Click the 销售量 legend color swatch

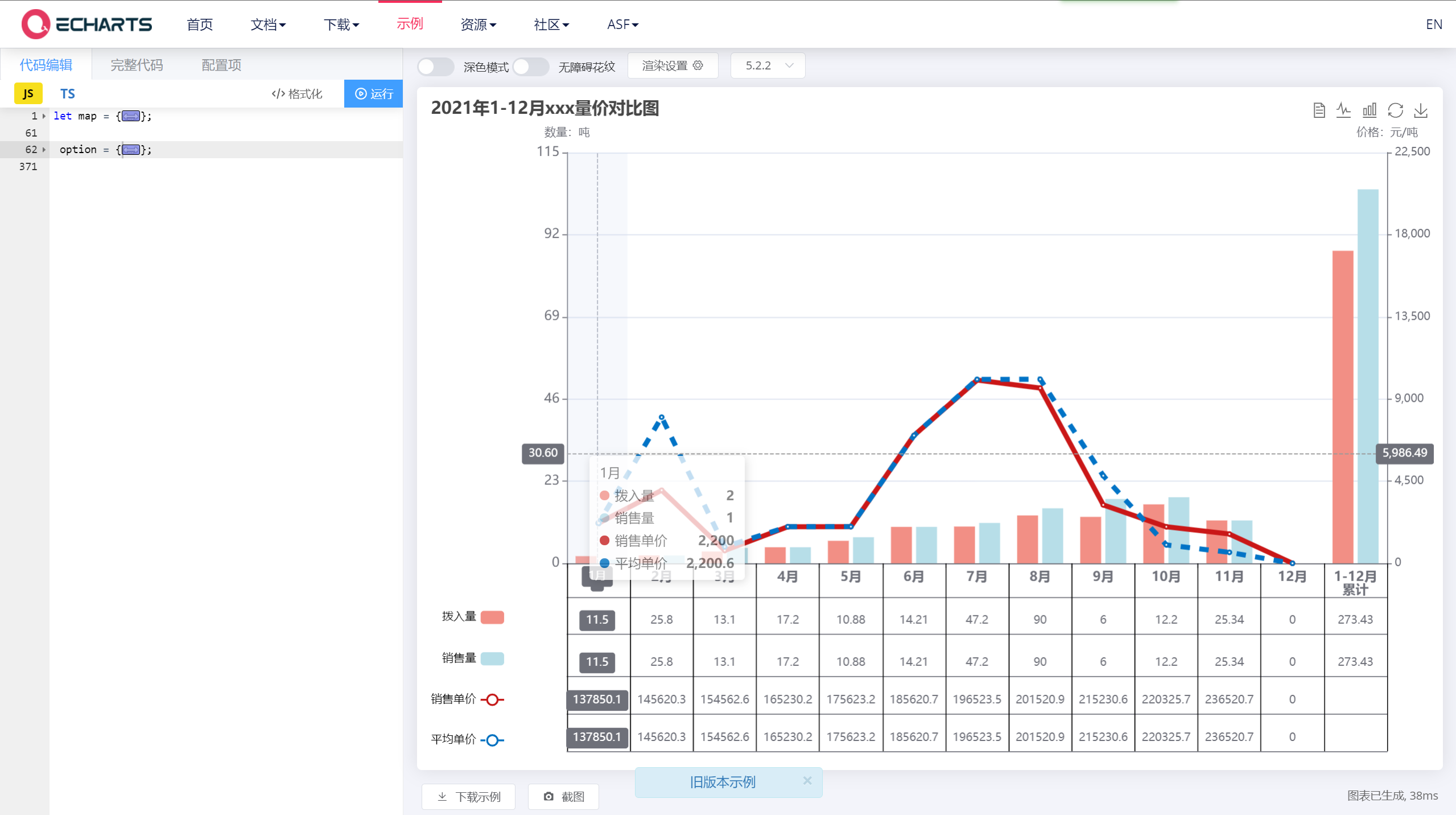[x=493, y=658]
